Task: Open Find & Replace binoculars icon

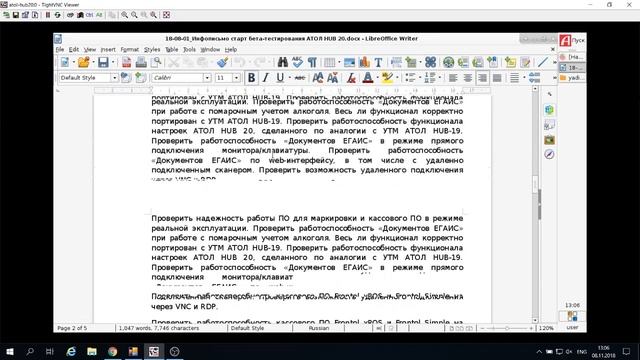Action: 282,62
